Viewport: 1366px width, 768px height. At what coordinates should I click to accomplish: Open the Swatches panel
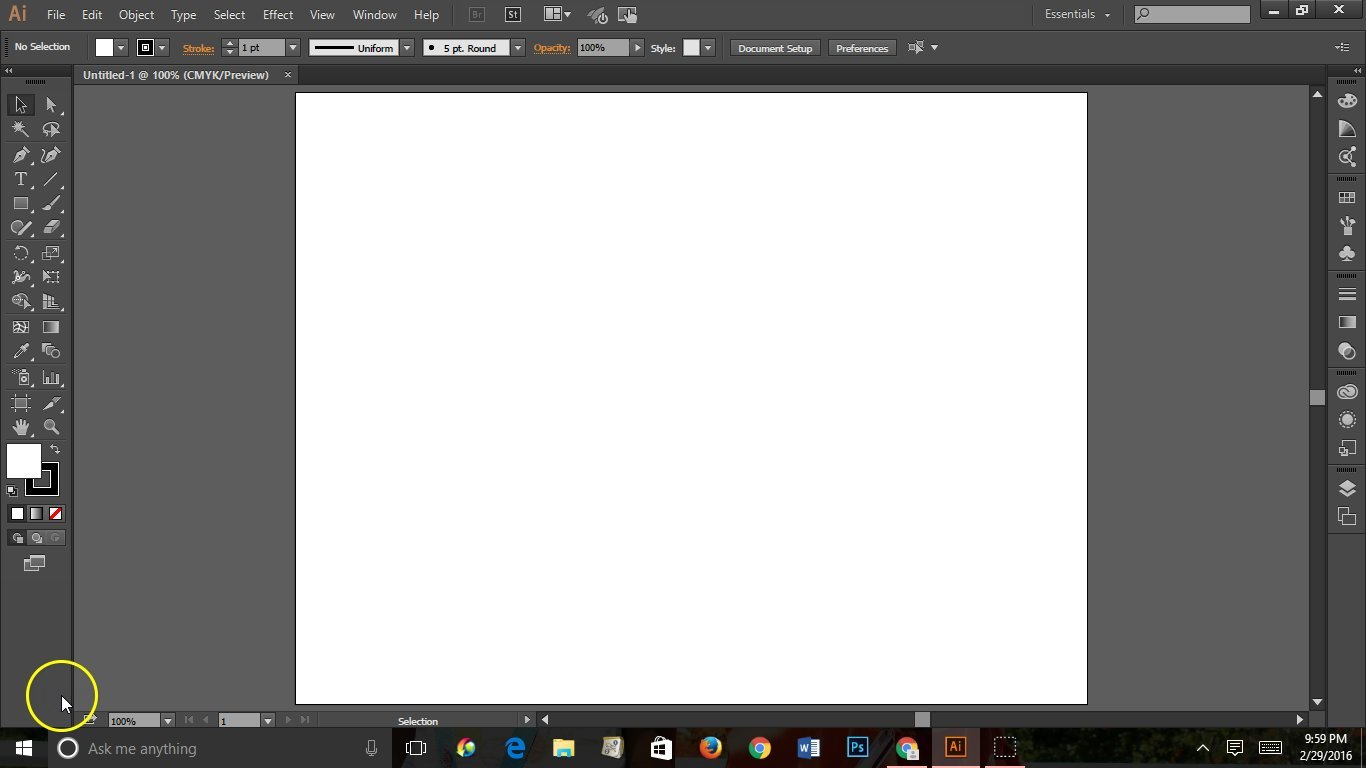pyautogui.click(x=1347, y=197)
